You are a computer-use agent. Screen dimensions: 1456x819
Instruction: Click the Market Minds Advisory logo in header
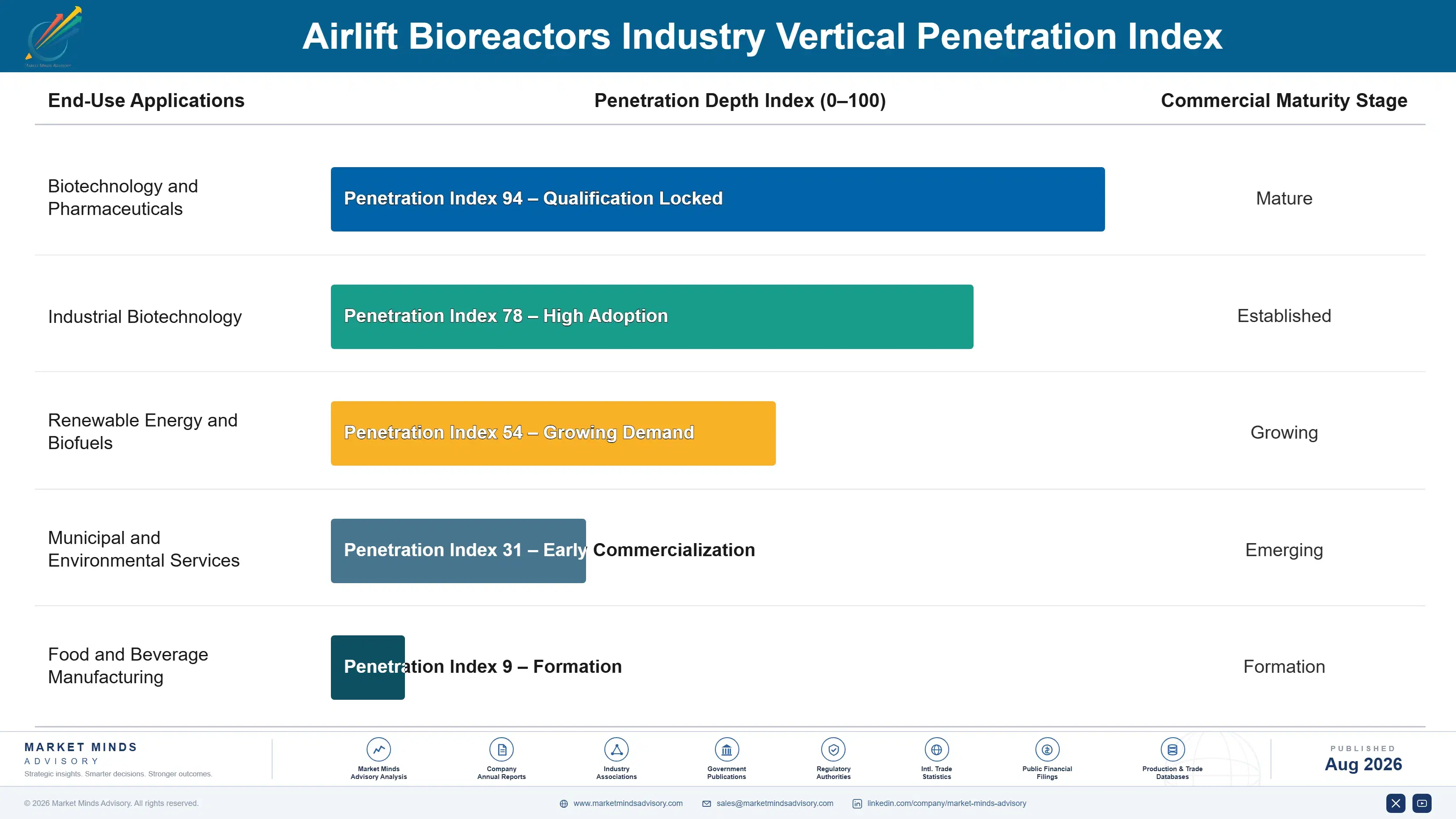54,37
